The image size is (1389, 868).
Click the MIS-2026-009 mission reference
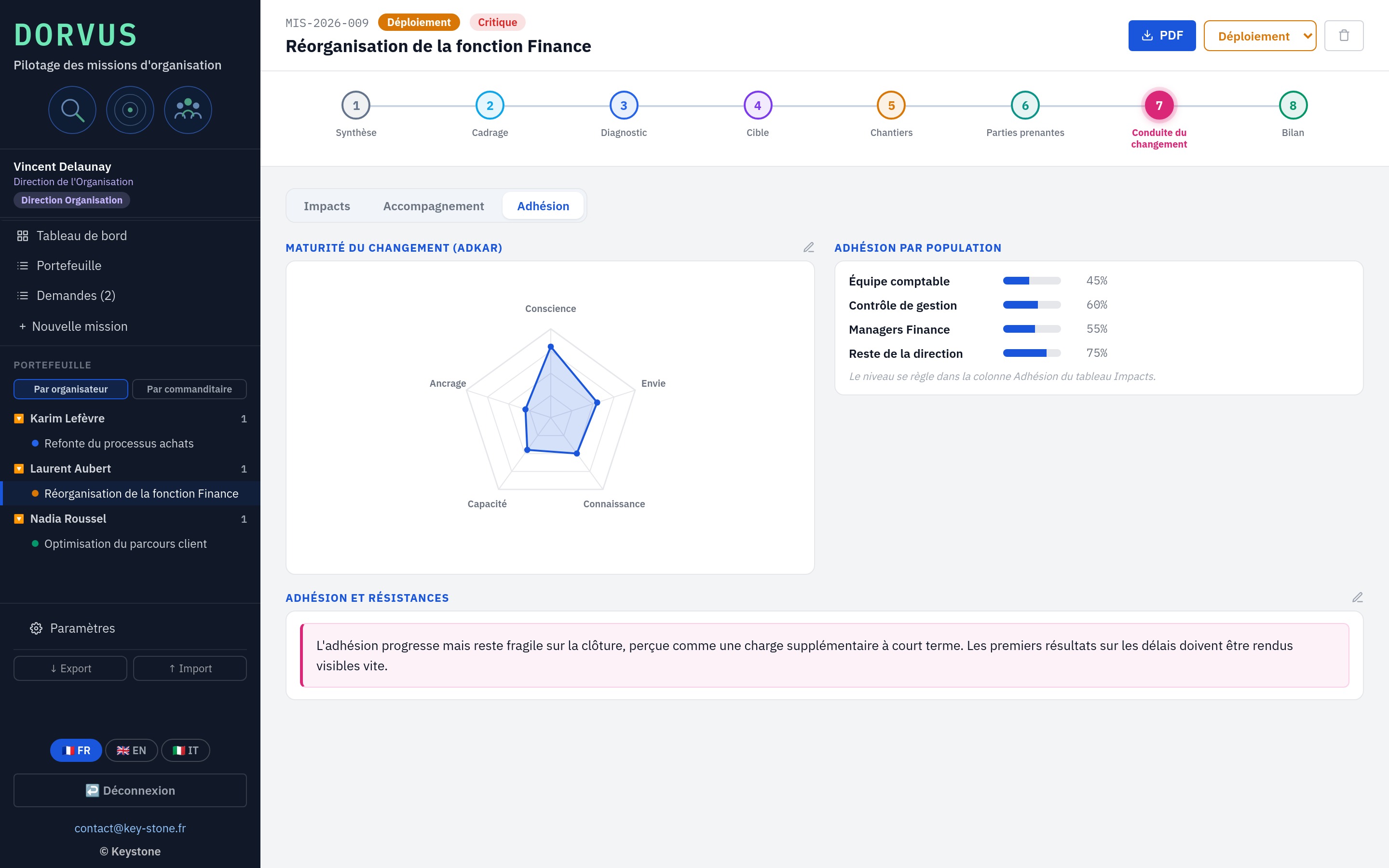tap(327, 23)
